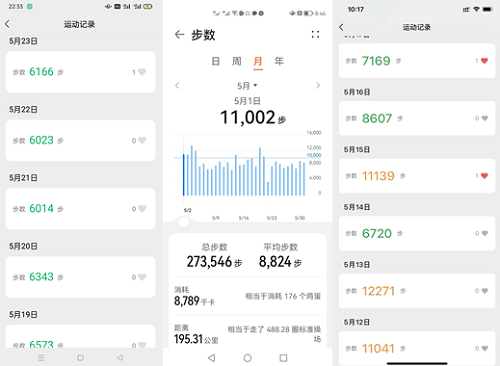Go to the next month with the right chevron
The height and width of the screenshot is (366, 500).
(x=318, y=86)
